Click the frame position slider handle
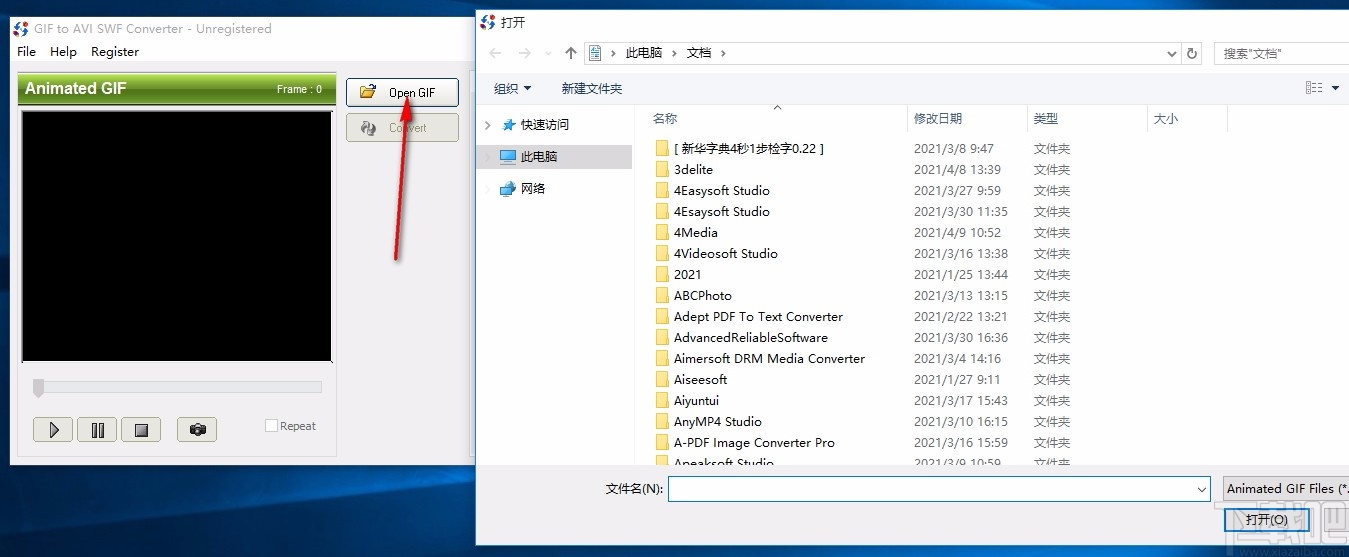Screen dimensions: 1349x557 point(38,387)
